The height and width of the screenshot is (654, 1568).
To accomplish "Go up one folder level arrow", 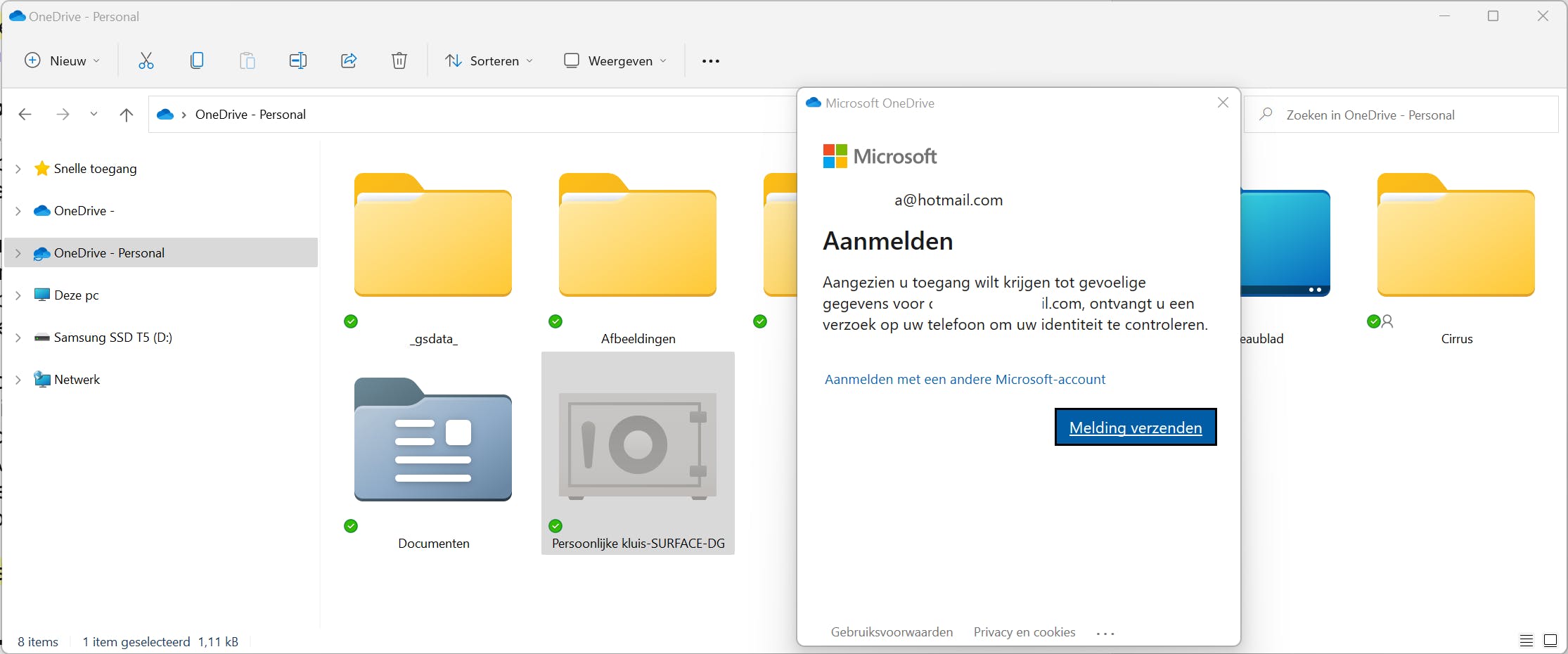I will 127,115.
